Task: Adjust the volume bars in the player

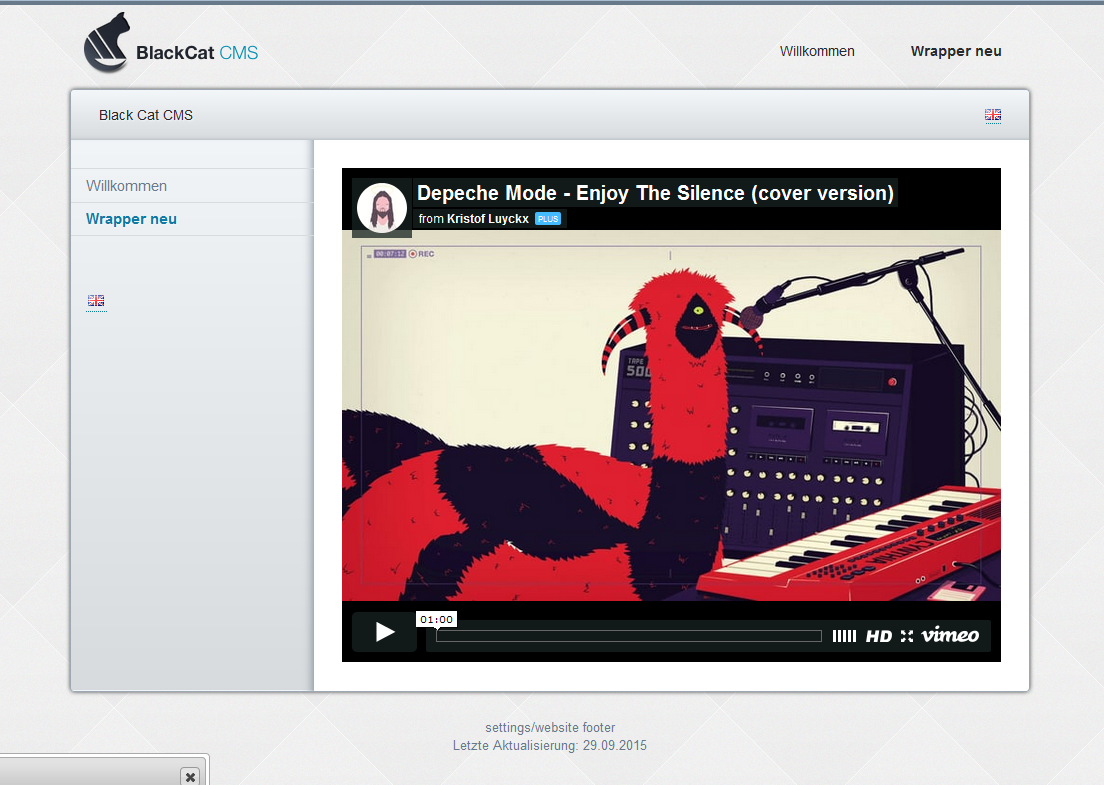Action: pyautogui.click(x=844, y=636)
